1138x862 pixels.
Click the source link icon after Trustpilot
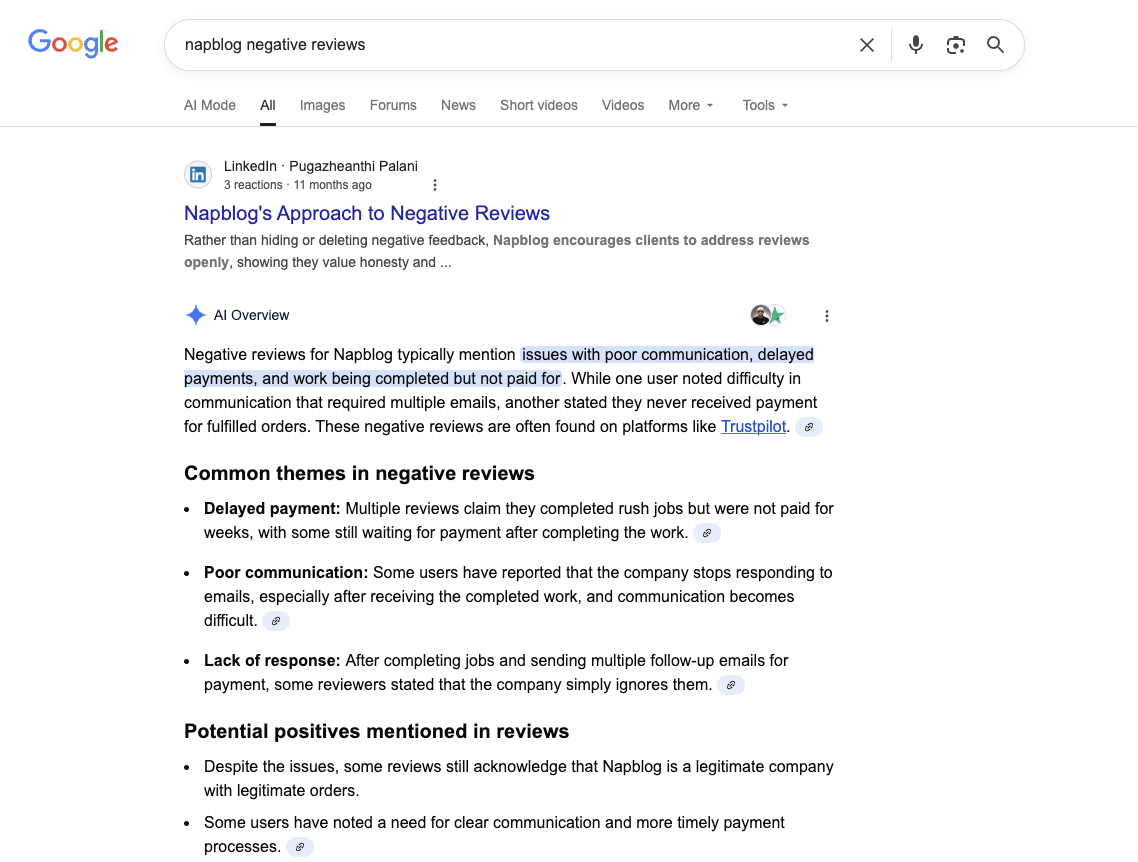pyautogui.click(x=809, y=427)
